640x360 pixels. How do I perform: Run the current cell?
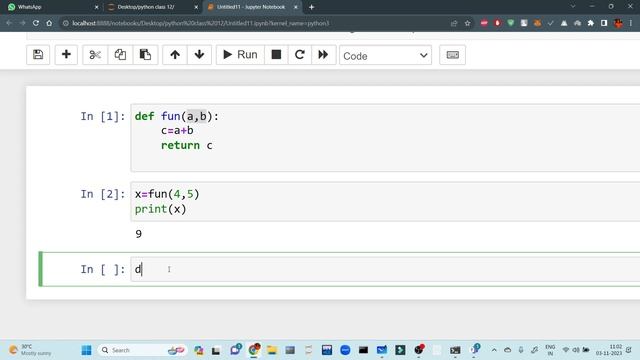coord(240,55)
